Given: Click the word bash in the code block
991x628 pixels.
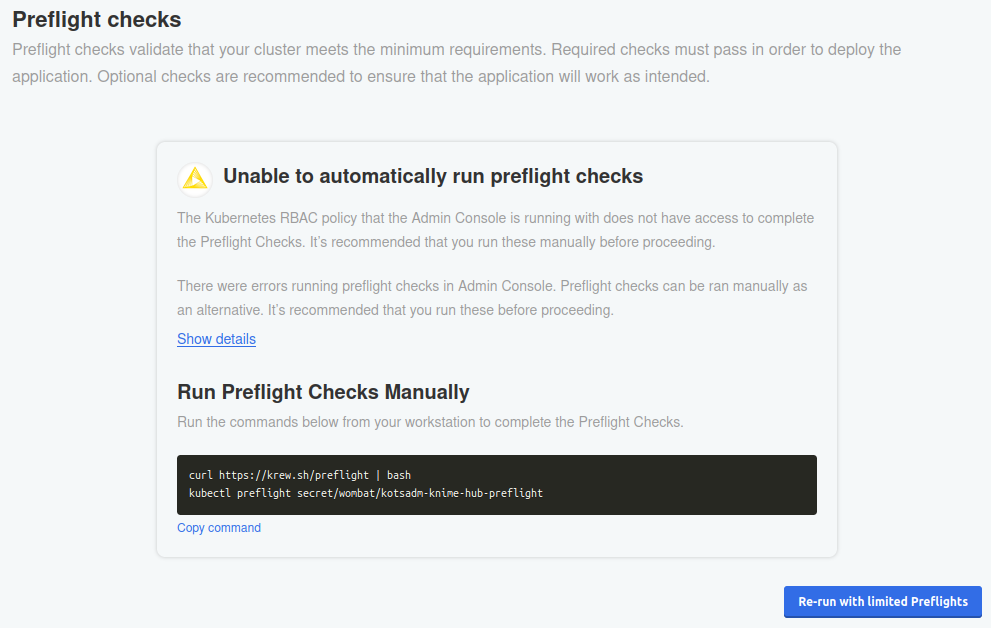Looking at the screenshot, I should [x=399, y=475].
